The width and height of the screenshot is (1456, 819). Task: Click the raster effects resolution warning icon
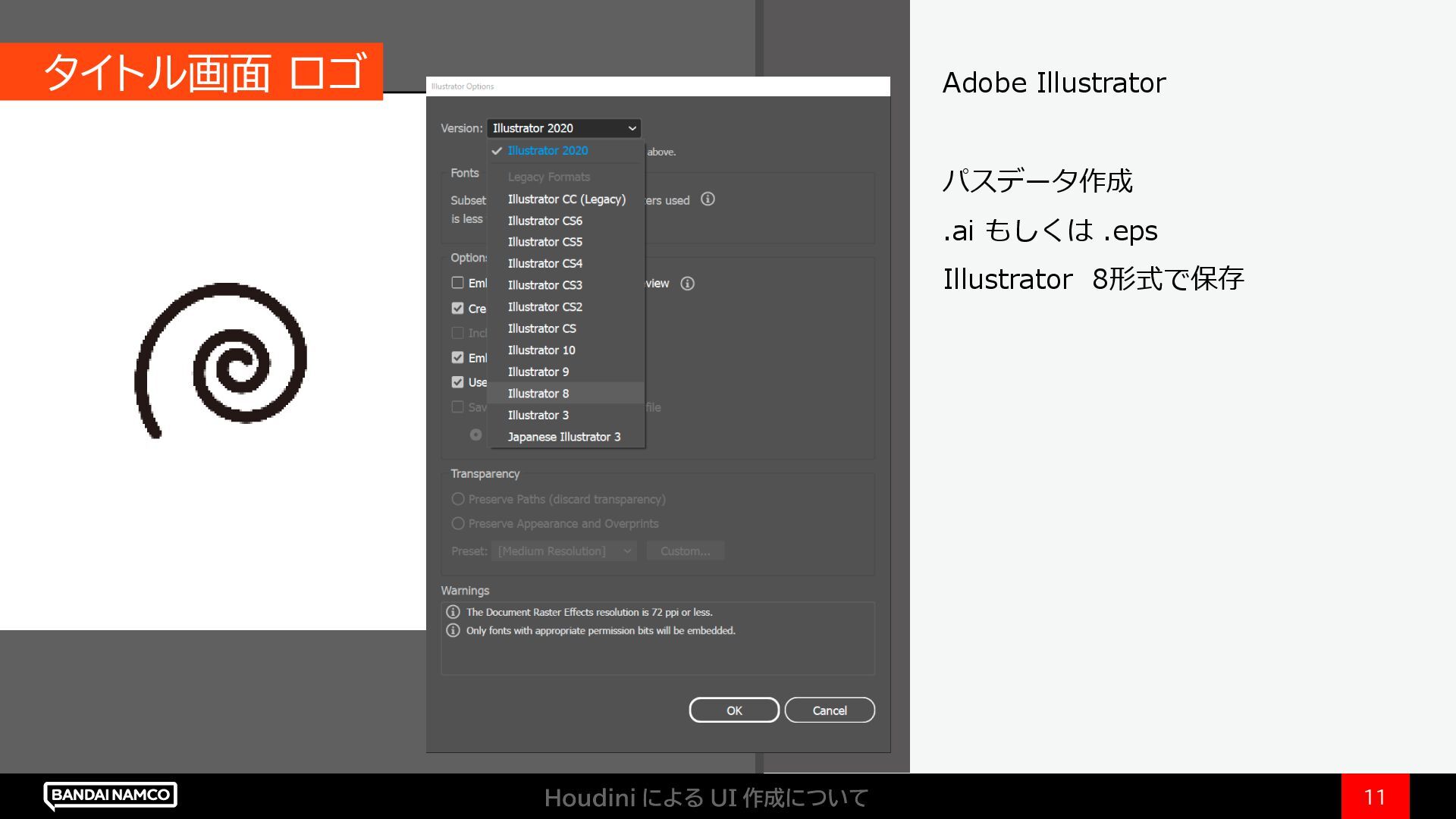[x=453, y=612]
